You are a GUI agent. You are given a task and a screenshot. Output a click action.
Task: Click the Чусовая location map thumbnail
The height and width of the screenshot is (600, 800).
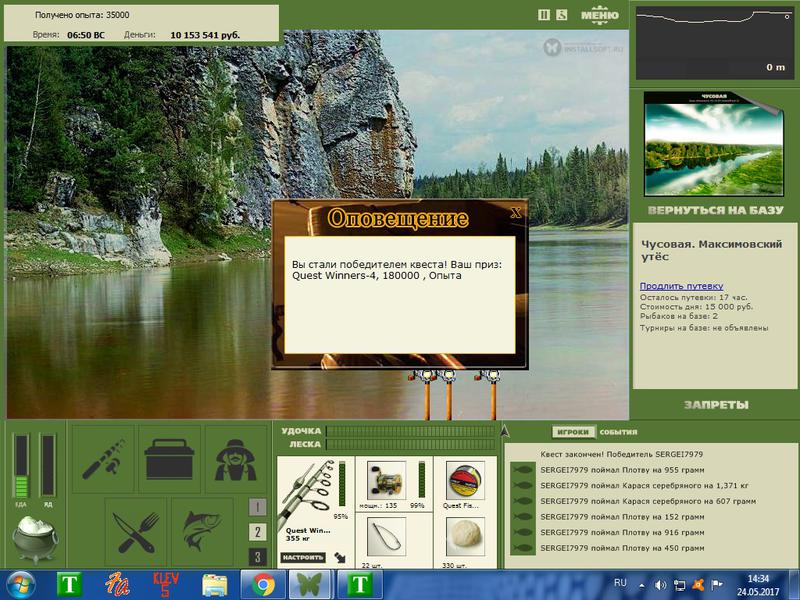coord(714,144)
